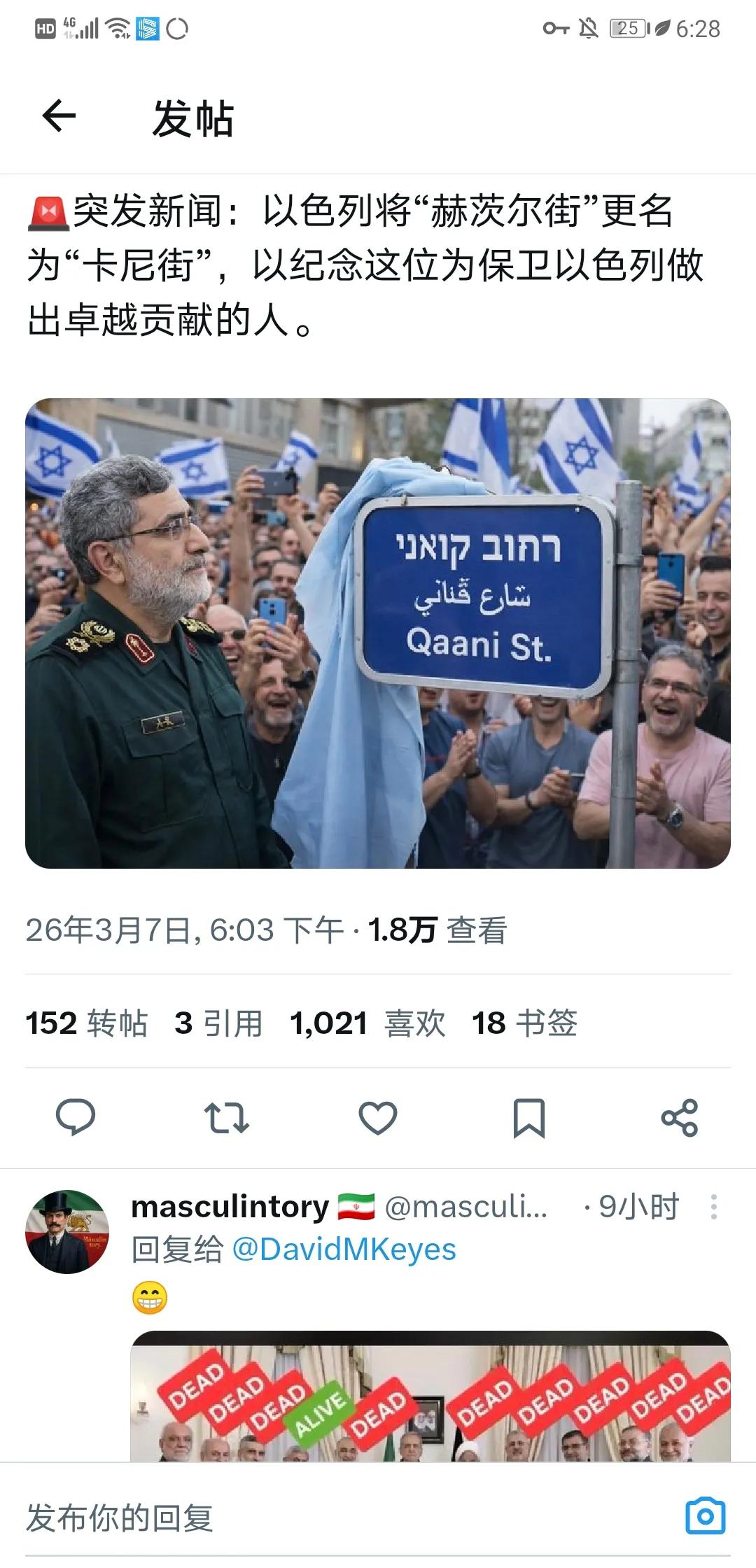Viewport: 756px width, 1568px height.
Task: View the 3 引用 quotes
Action: coord(219,1023)
